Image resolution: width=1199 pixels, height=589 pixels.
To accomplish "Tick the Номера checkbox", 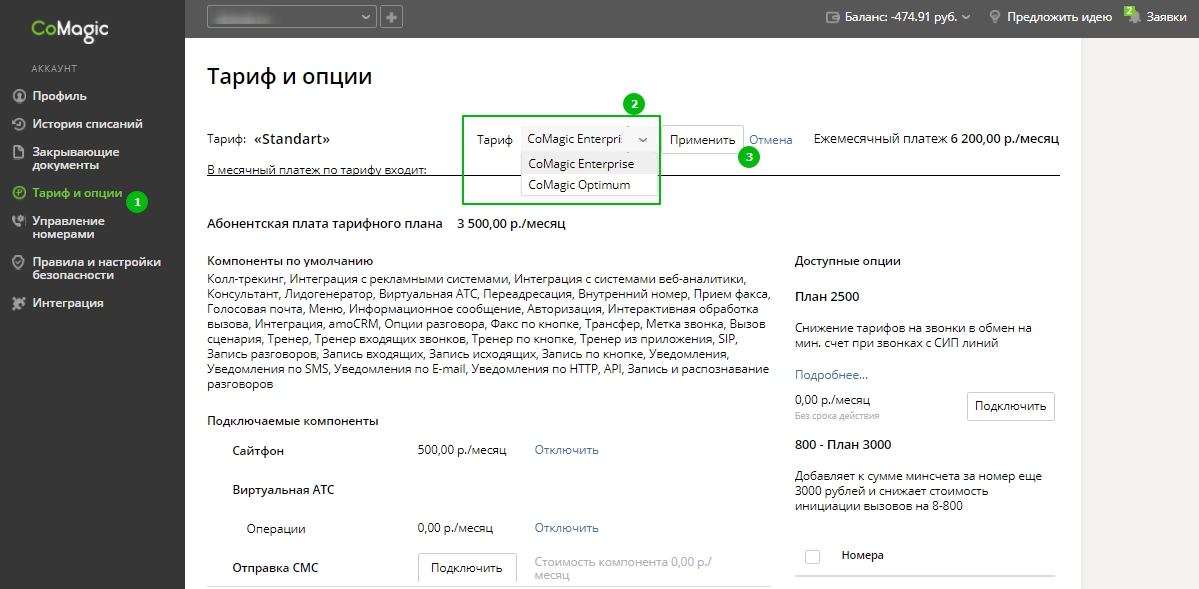I will [813, 556].
